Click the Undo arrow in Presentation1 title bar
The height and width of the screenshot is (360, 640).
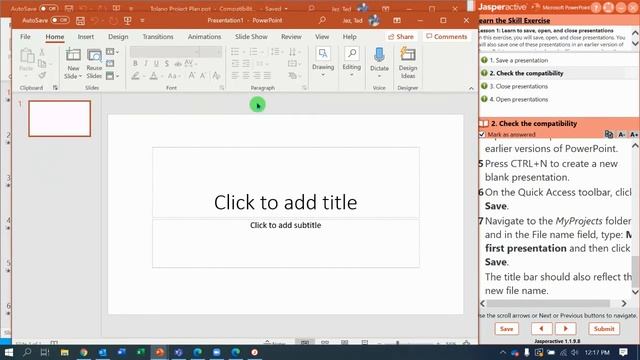click(94, 20)
